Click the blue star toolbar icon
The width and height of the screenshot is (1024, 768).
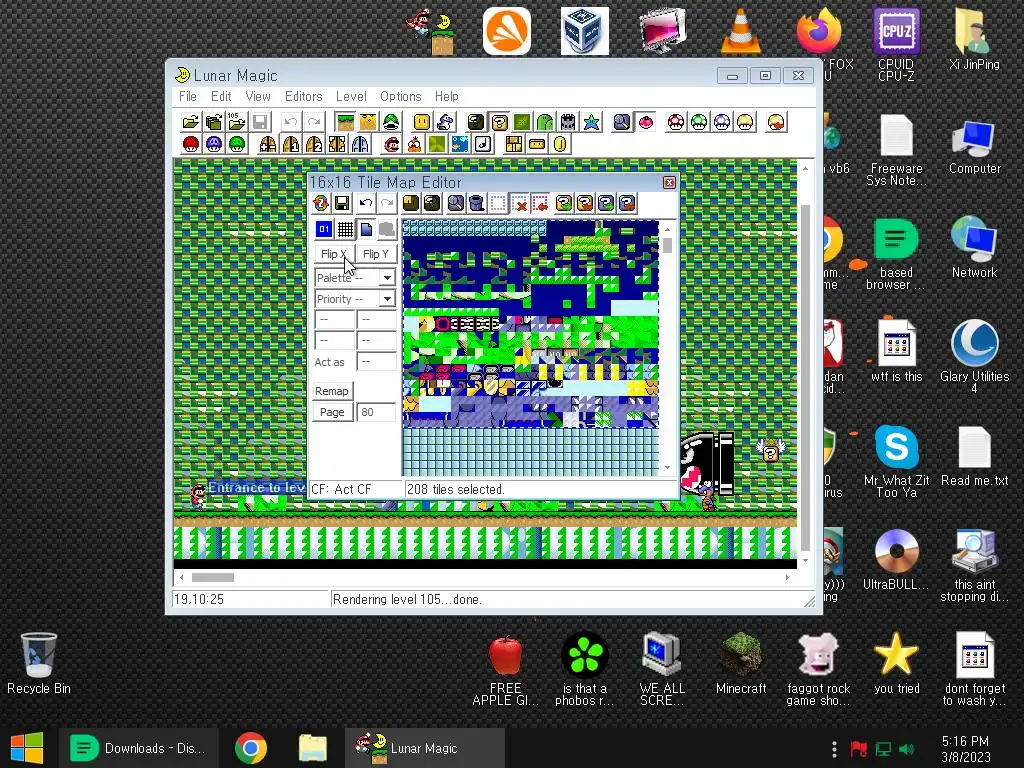[592, 122]
